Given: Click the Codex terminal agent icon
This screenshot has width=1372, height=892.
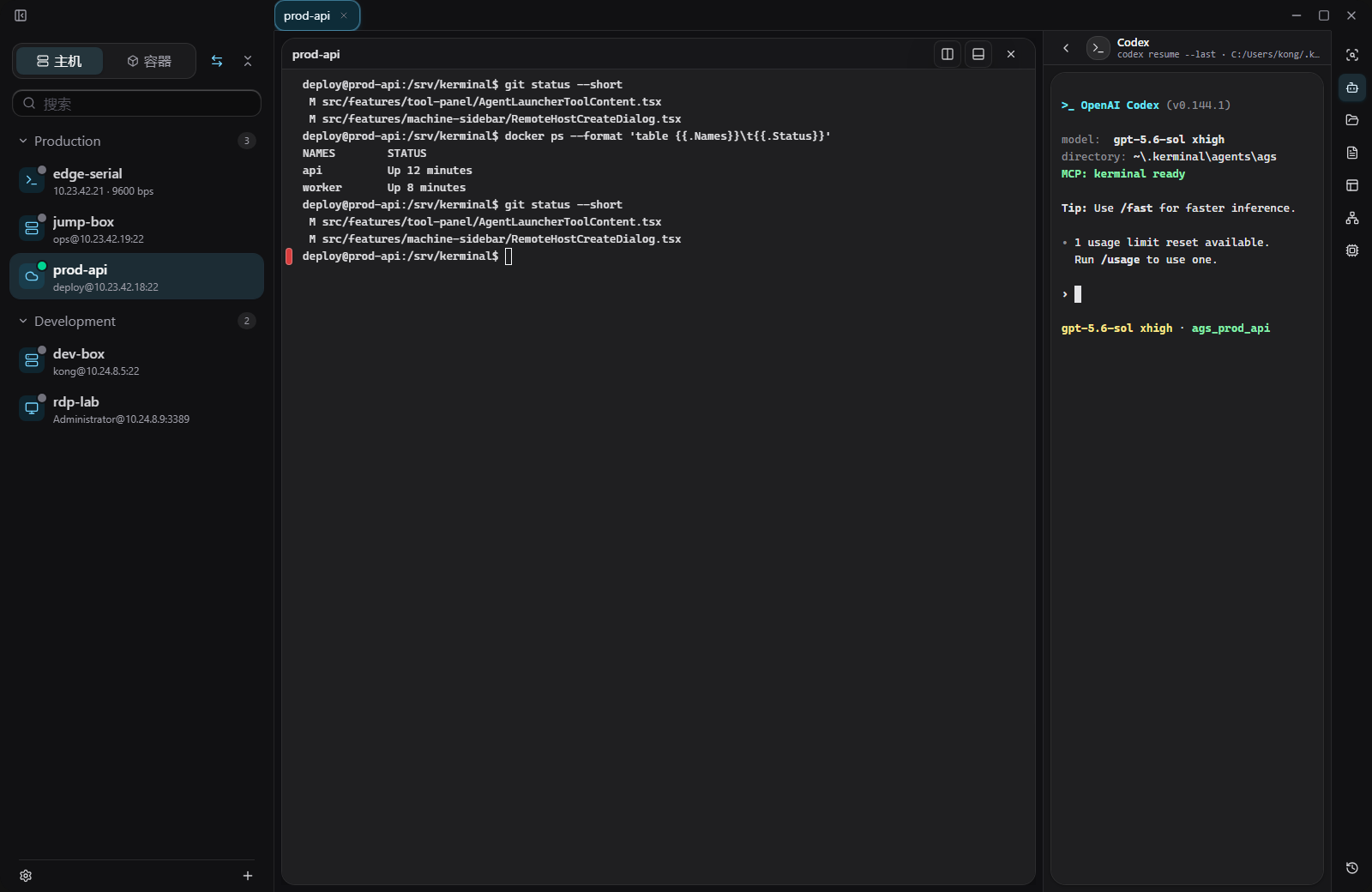Looking at the screenshot, I should (x=1098, y=48).
